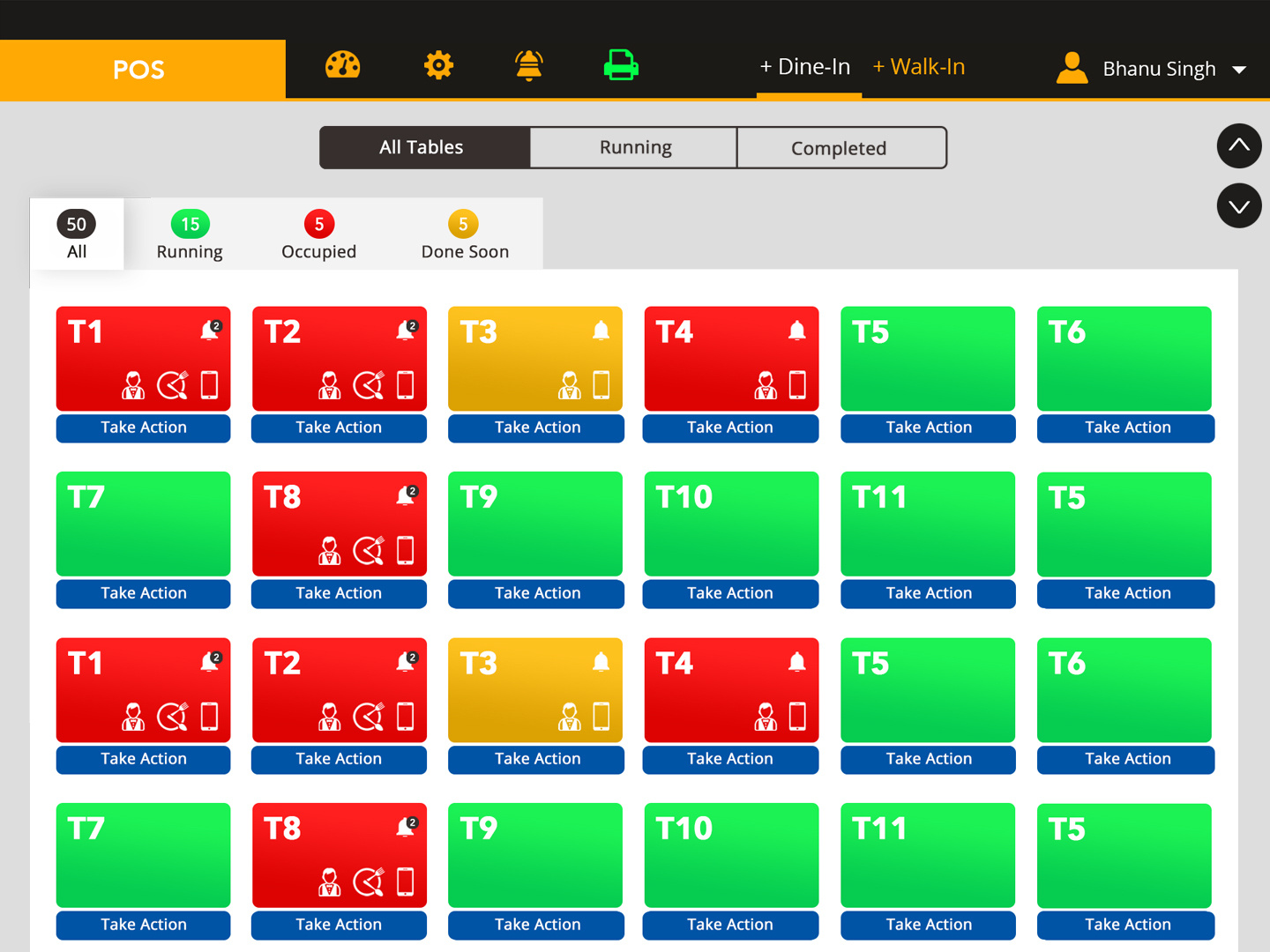Open the dashboard gauge icon
1270x952 pixels.
point(342,65)
